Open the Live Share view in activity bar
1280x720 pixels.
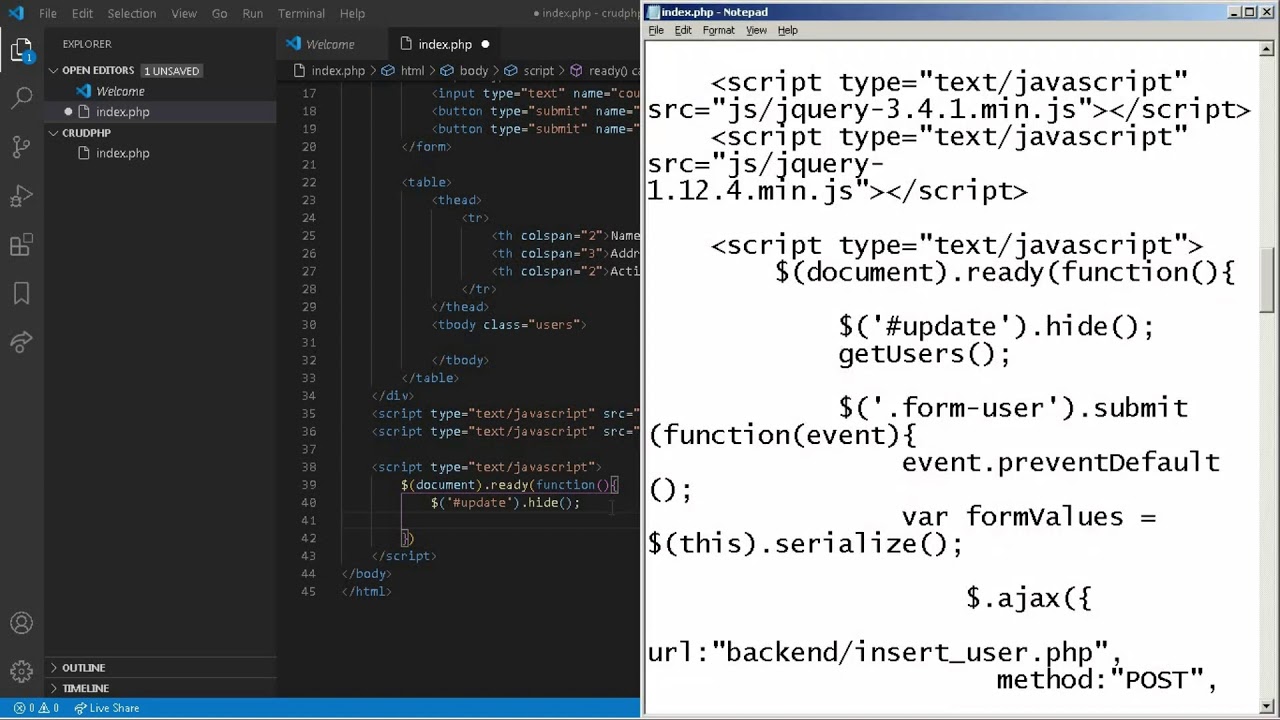pos(22,343)
